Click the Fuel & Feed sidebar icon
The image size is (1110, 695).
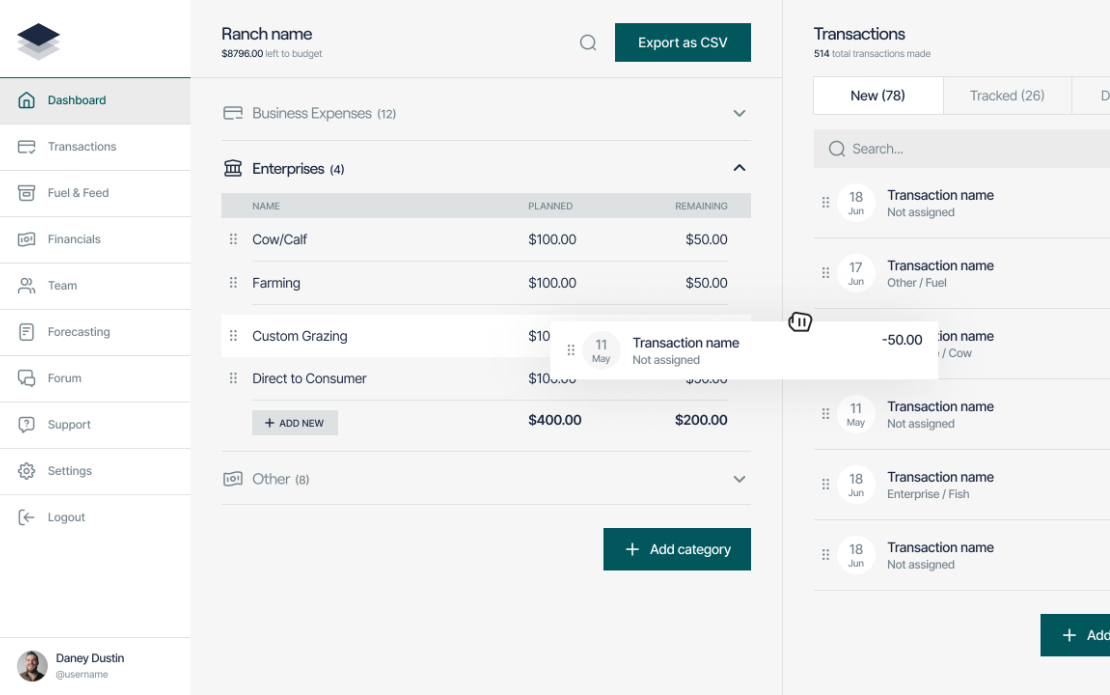click(x=26, y=193)
